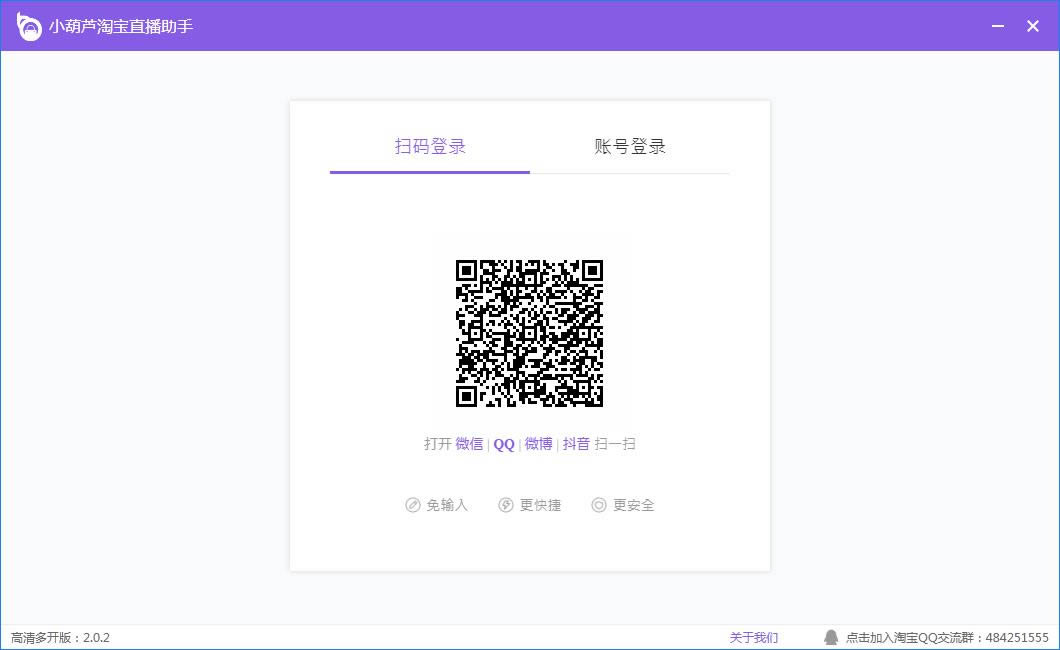
Task: Click the QQ penguin icon in status bar
Action: coord(831,637)
